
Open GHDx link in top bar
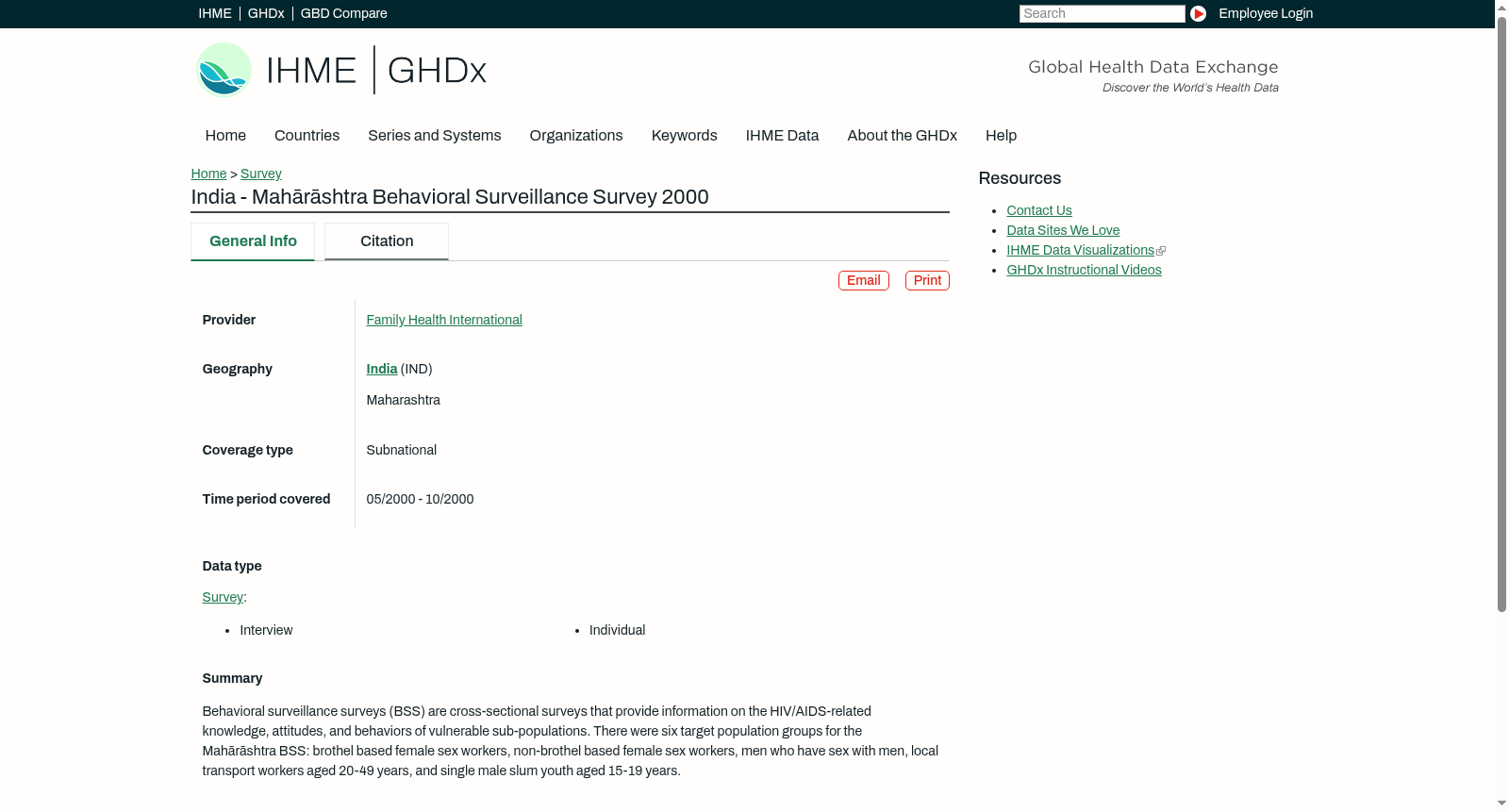pyautogui.click(x=266, y=13)
